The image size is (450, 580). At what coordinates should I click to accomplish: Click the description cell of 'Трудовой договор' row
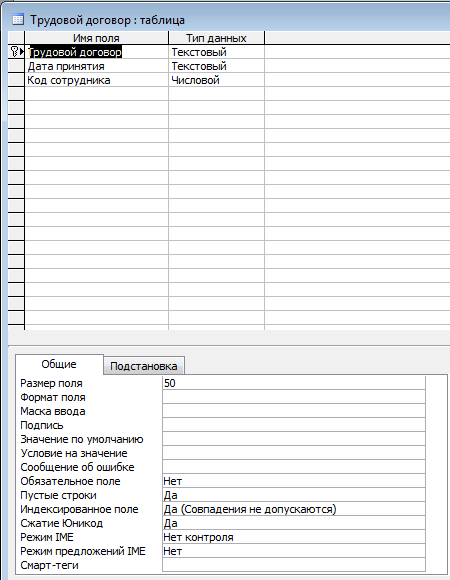(357, 52)
